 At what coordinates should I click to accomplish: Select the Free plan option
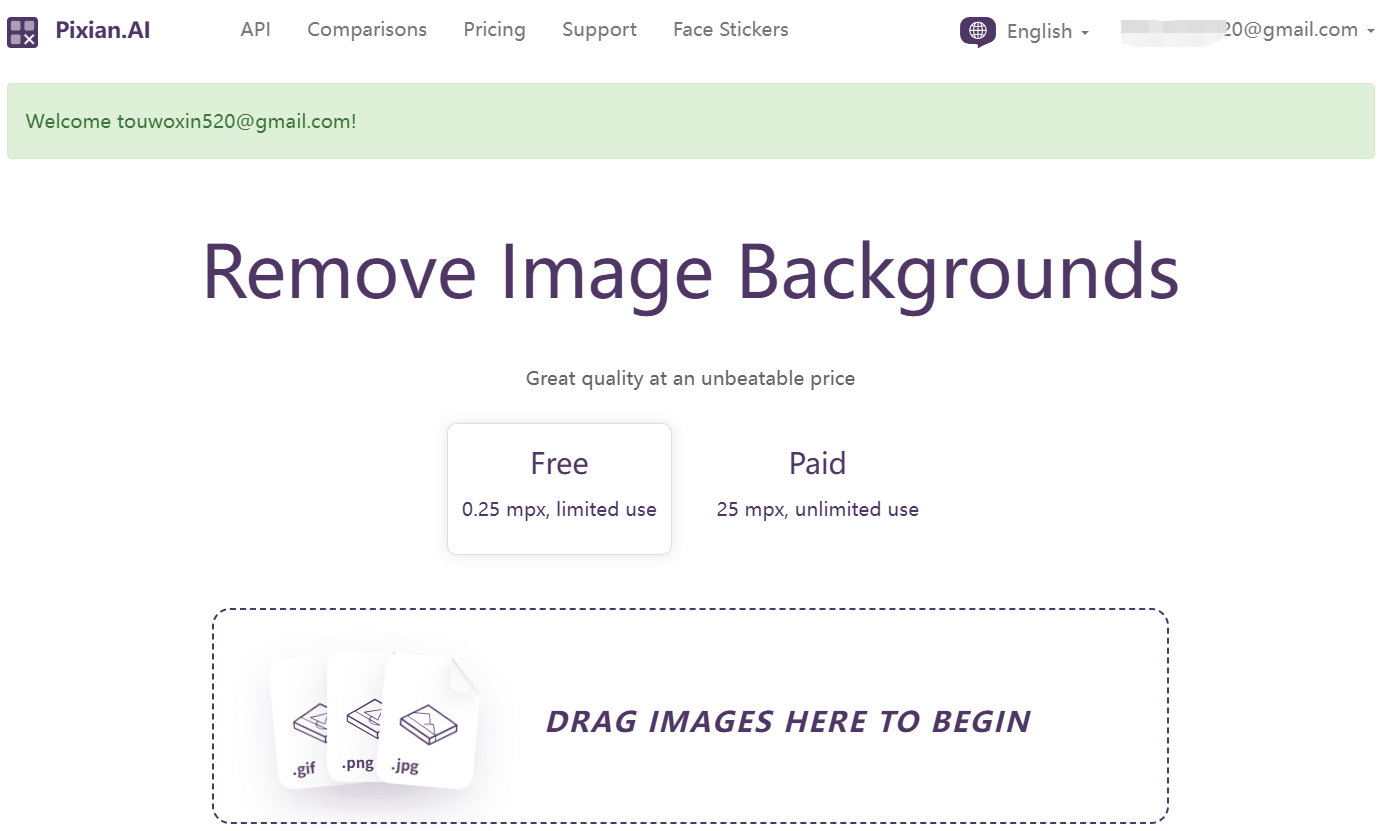pyautogui.click(x=559, y=487)
